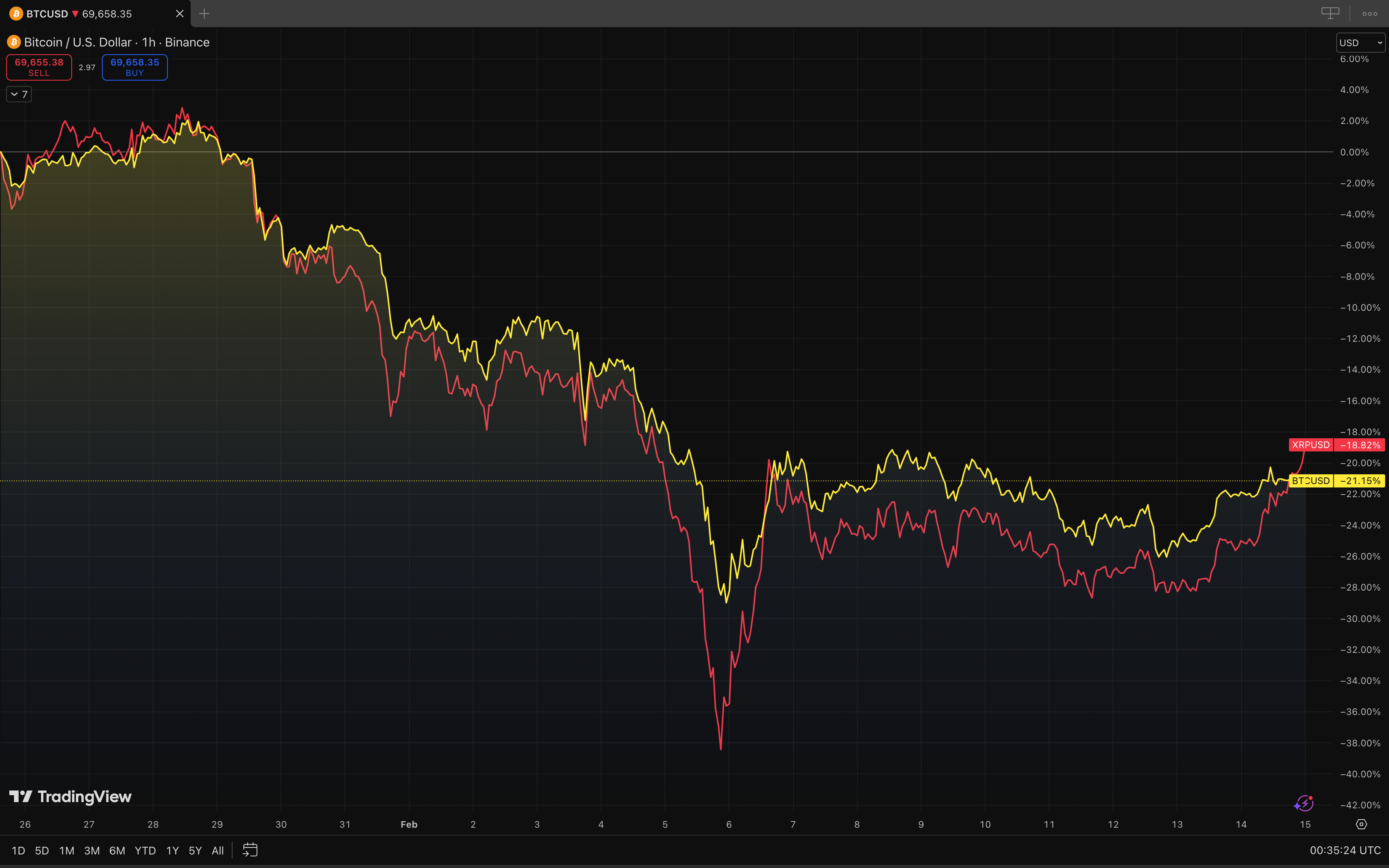Click the TradingView logo
This screenshot has width=1389, height=868.
(x=71, y=797)
